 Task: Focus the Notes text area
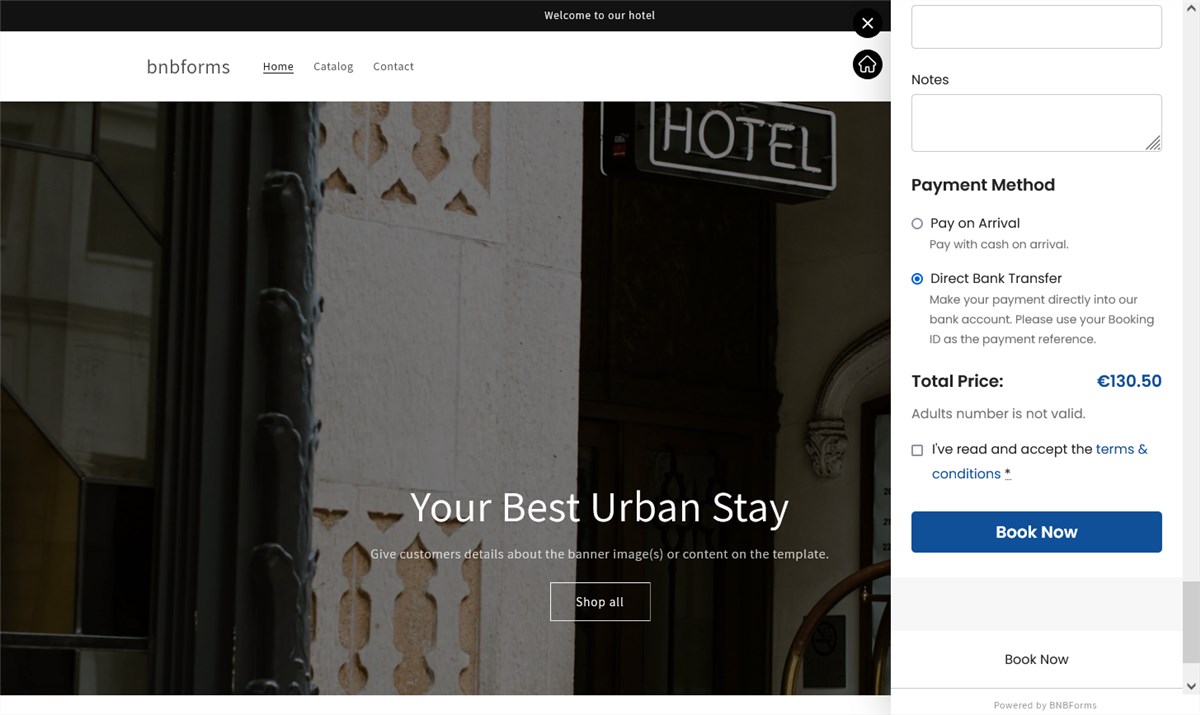(1036, 123)
